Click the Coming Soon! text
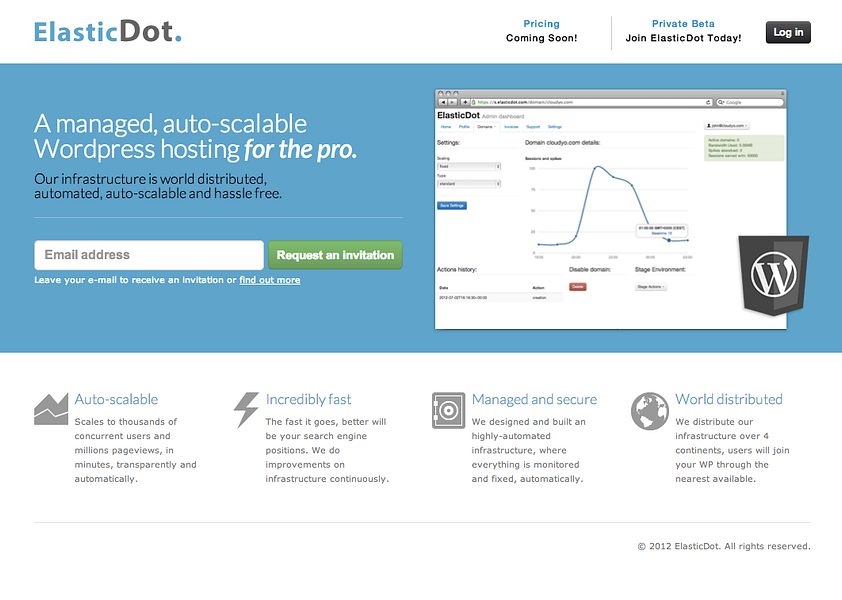This screenshot has width=842, height=600. point(541,38)
